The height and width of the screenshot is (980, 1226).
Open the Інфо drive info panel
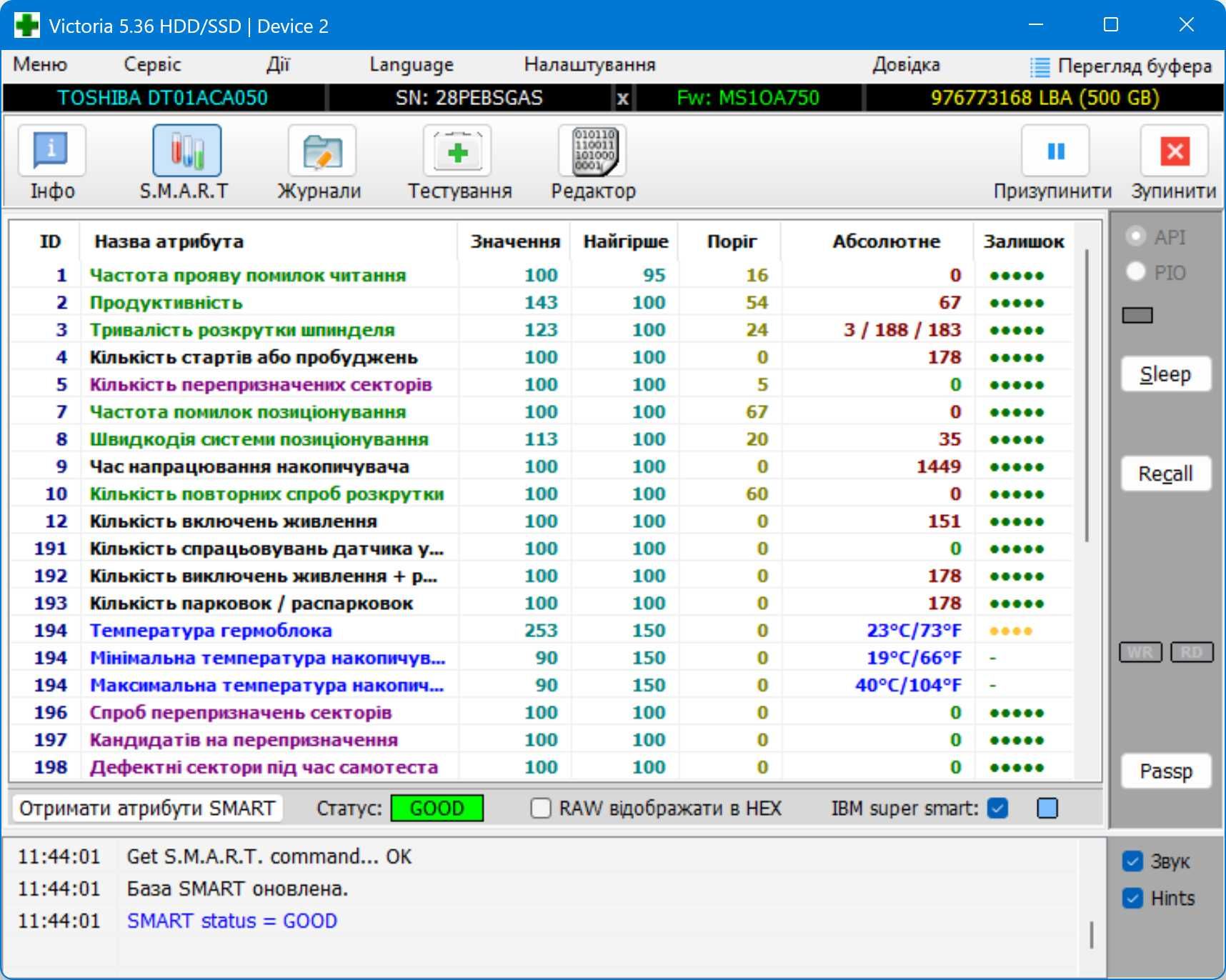(51, 151)
